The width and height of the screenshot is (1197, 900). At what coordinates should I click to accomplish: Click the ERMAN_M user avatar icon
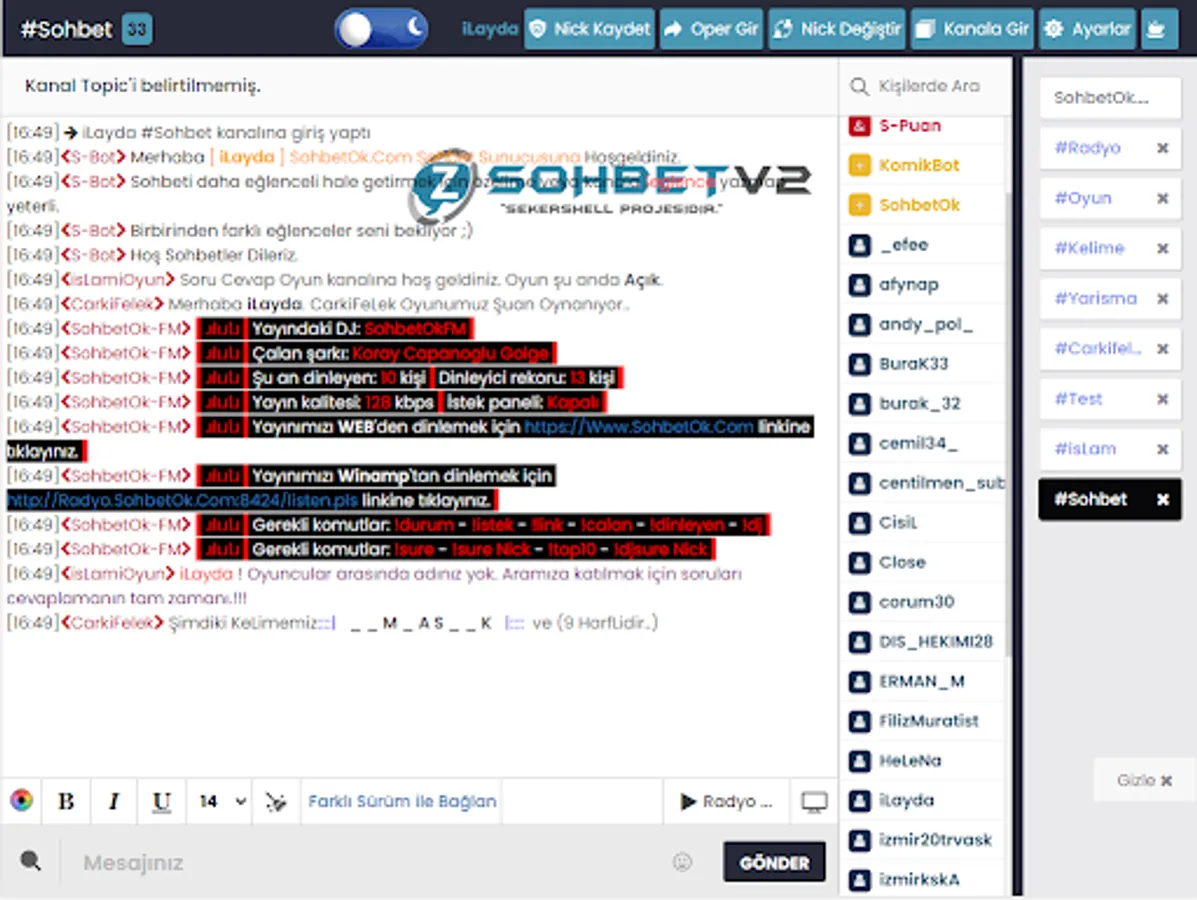(x=860, y=682)
